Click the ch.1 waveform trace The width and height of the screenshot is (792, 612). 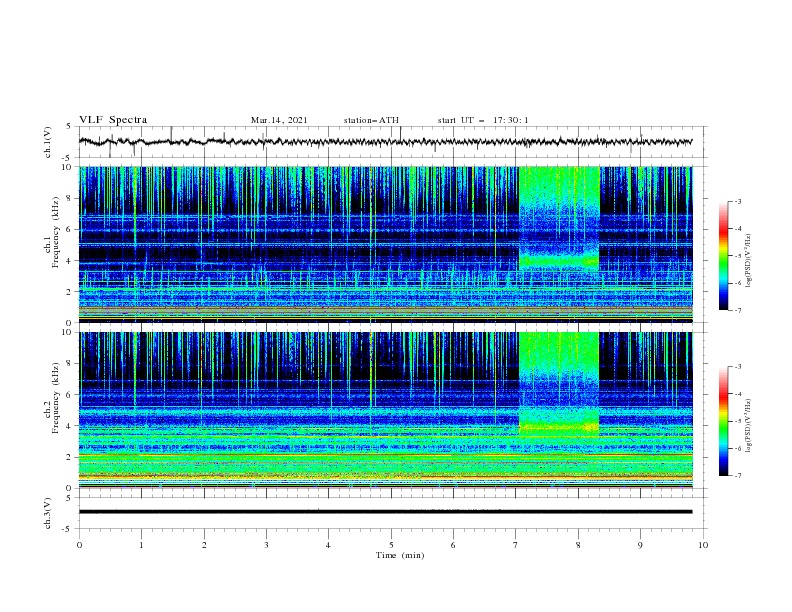[x=385, y=142]
